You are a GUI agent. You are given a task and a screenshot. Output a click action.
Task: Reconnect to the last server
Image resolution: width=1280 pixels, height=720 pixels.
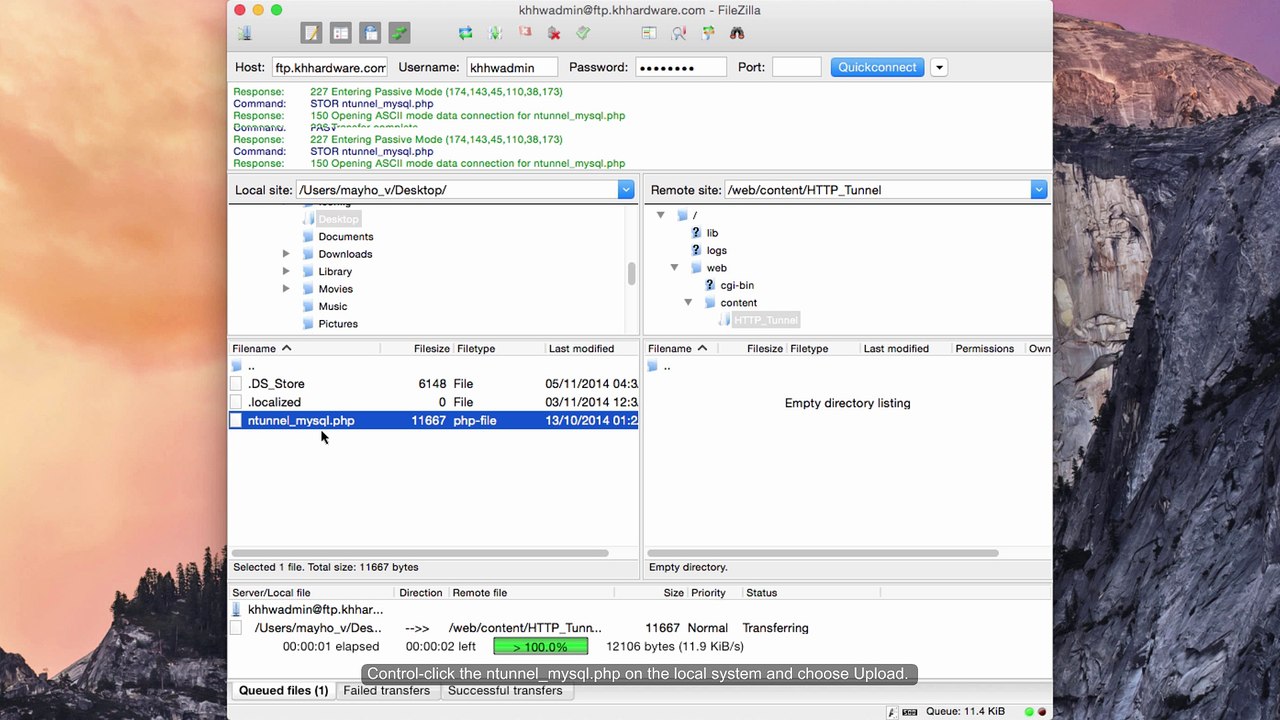[583, 33]
